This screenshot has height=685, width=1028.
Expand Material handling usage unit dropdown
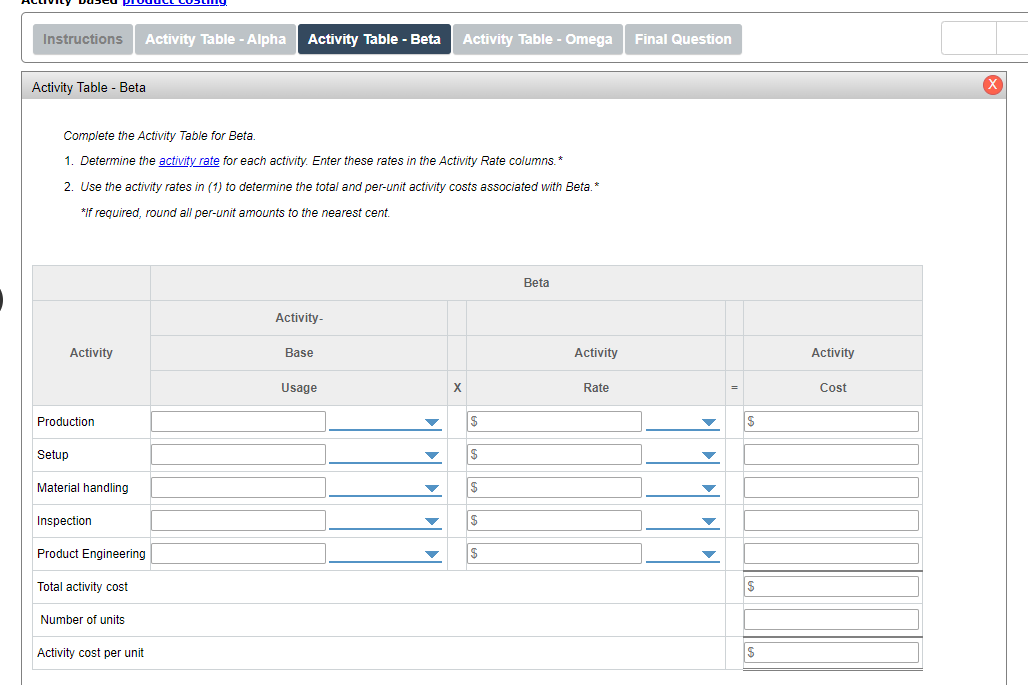385,488
